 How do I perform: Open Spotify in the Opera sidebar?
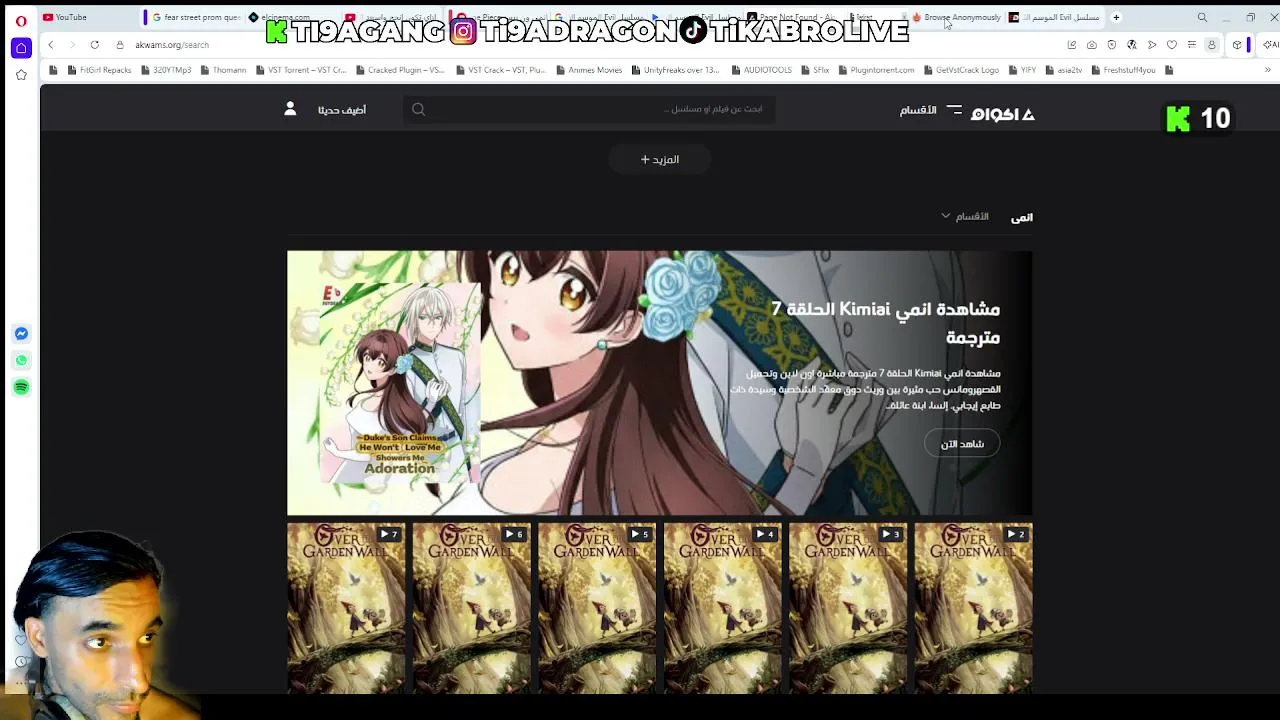(x=21, y=387)
